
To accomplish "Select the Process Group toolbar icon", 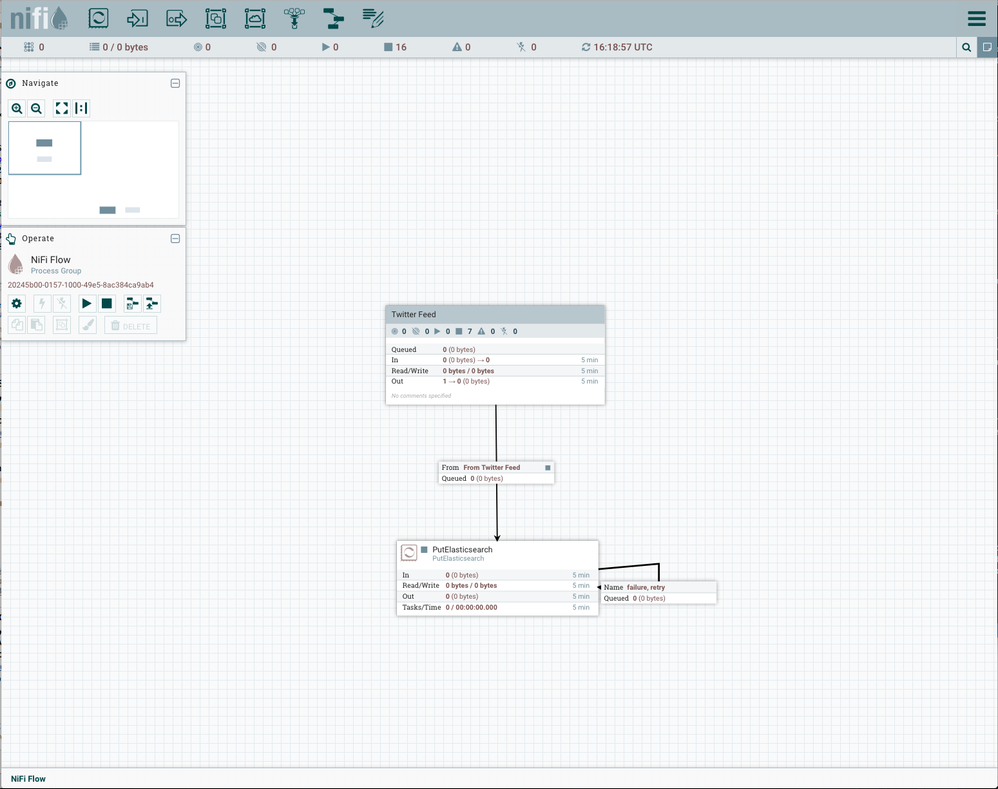I will coord(216,18).
